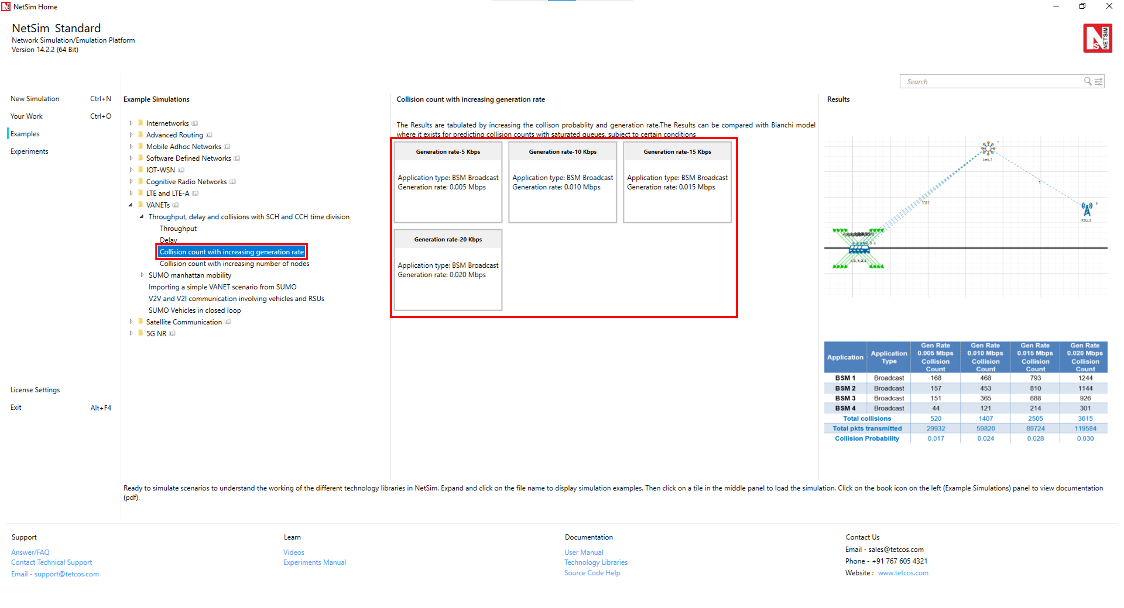Open the Experiments section
Screen dimensions: 1124x608
(x=29, y=151)
